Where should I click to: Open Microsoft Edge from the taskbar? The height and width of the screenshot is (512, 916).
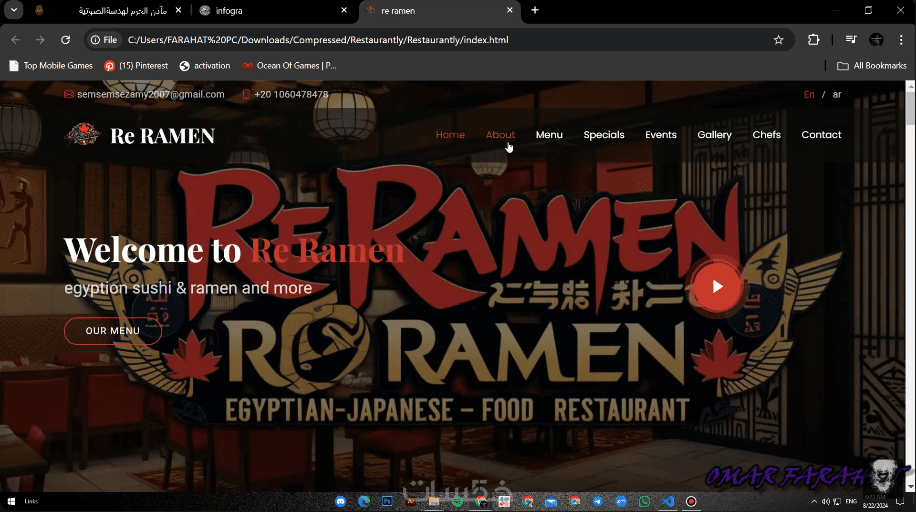(364, 501)
